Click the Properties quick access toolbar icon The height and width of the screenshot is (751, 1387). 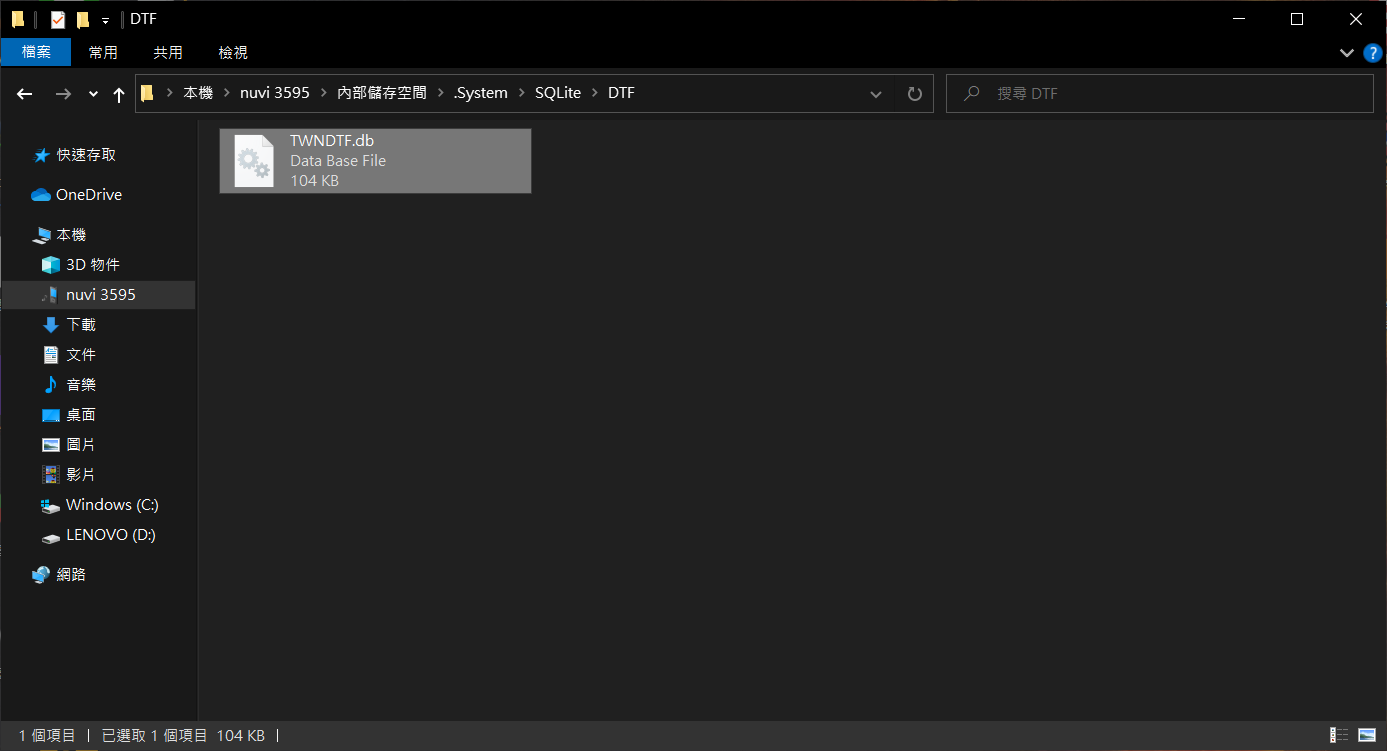(58, 19)
